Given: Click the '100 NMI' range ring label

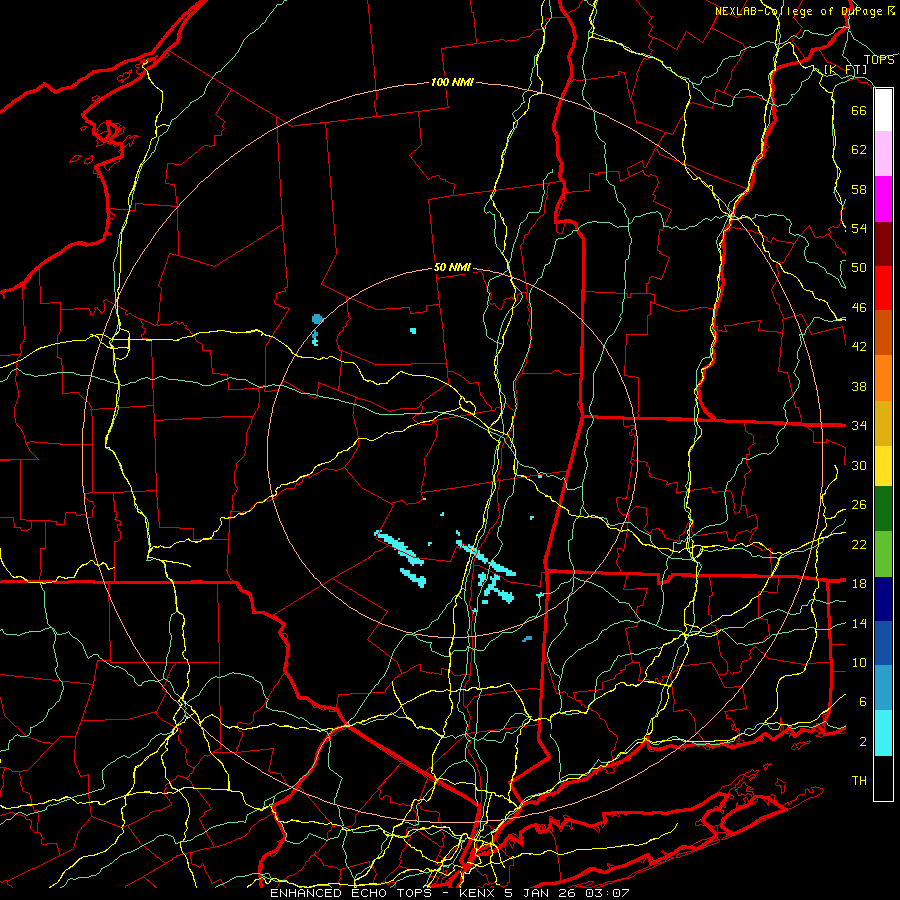Looking at the screenshot, I should [x=452, y=82].
